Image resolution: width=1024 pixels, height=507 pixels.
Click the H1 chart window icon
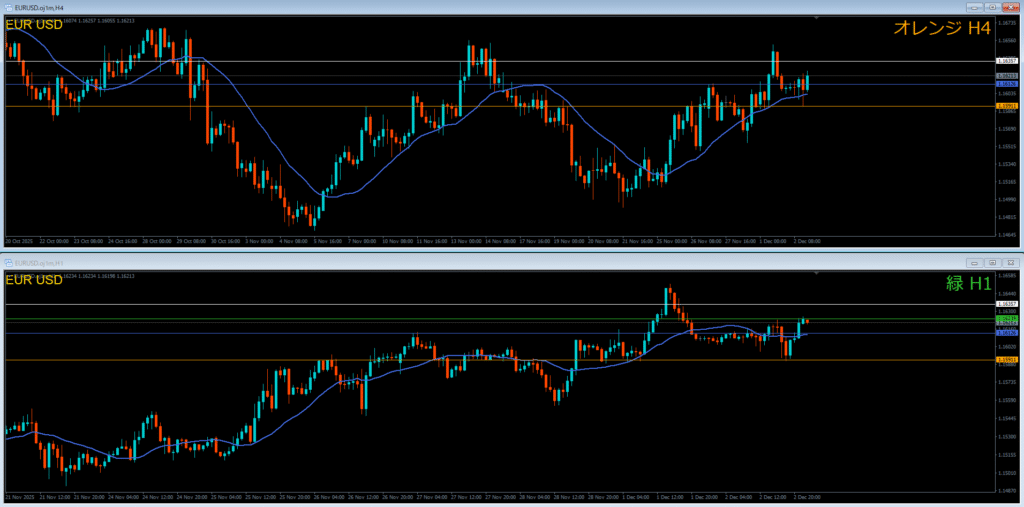click(8, 263)
